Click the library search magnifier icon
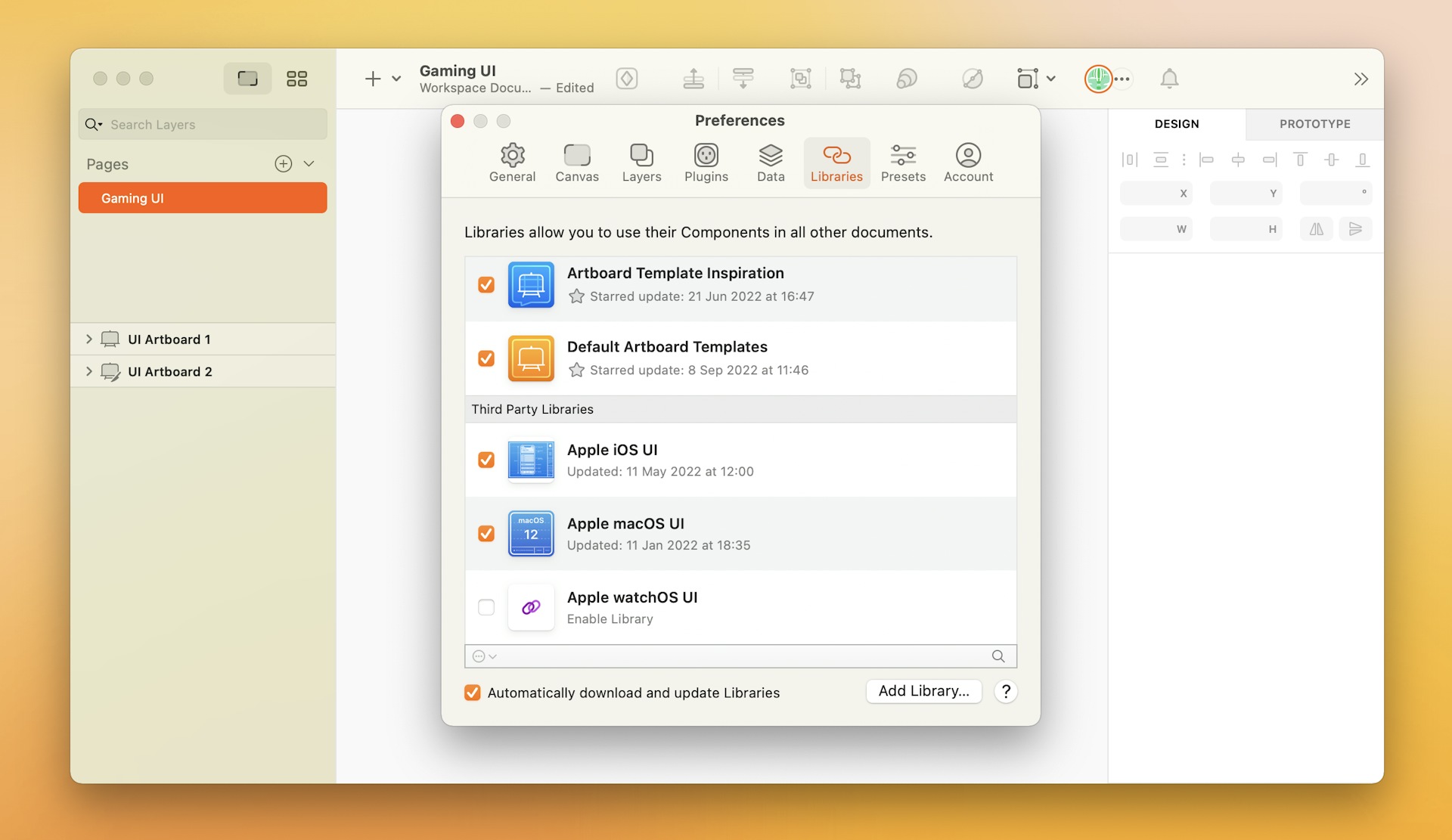Screen dimensions: 1452x840 [x=998, y=656]
